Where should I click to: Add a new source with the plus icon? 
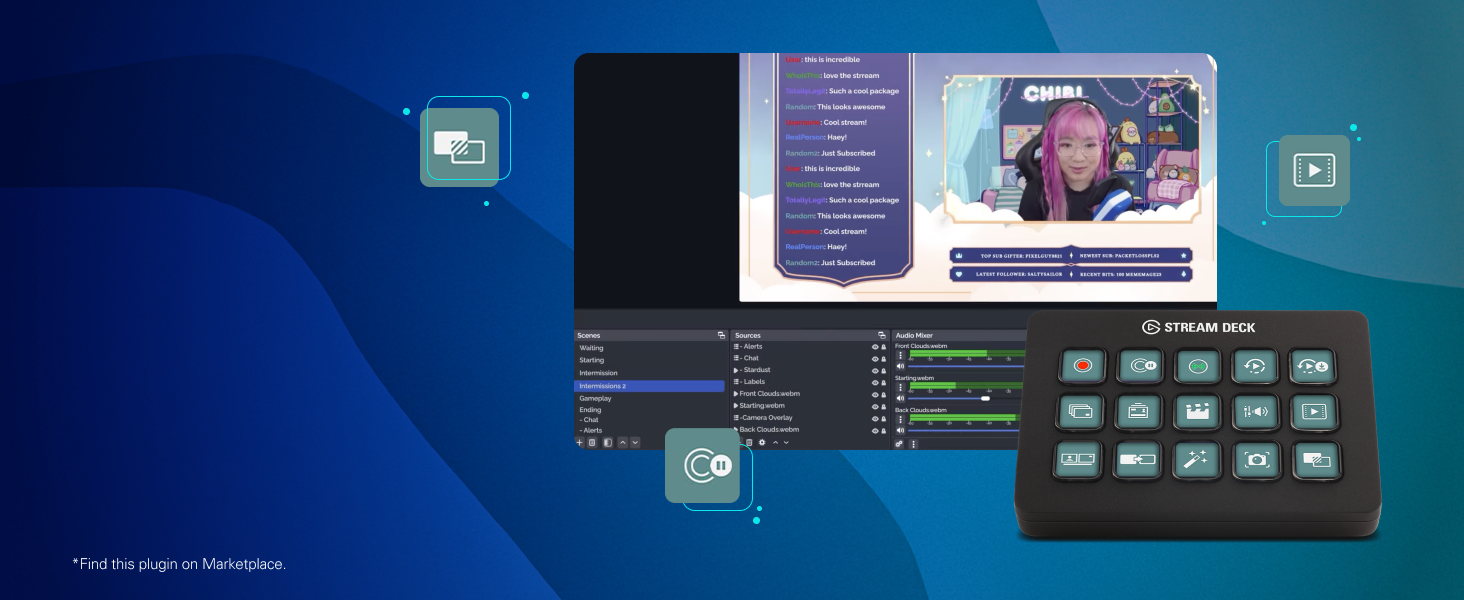point(742,442)
